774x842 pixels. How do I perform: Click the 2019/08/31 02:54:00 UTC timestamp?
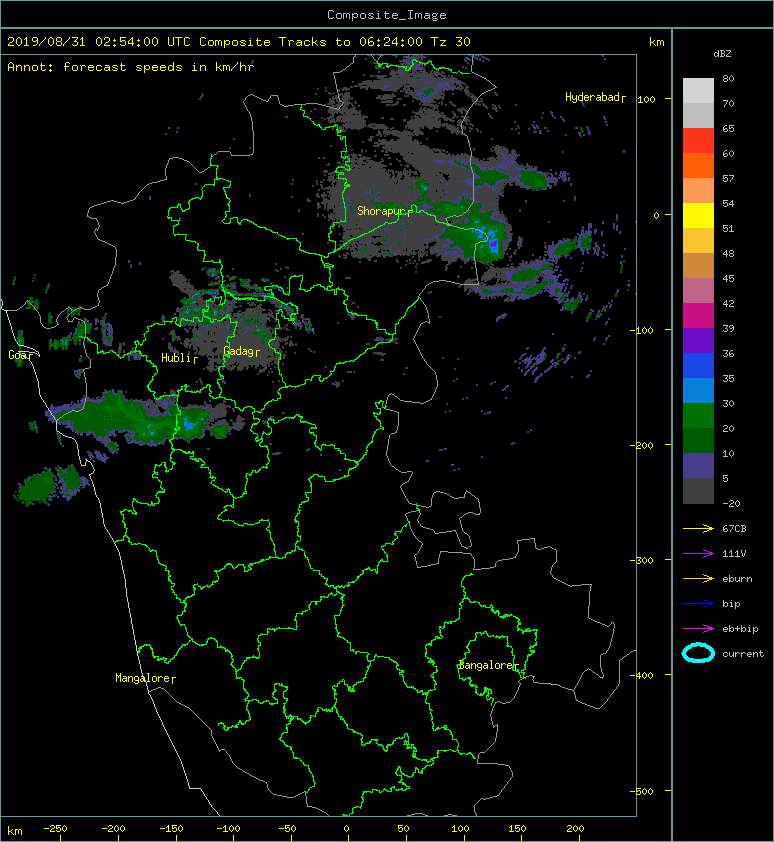click(99, 42)
